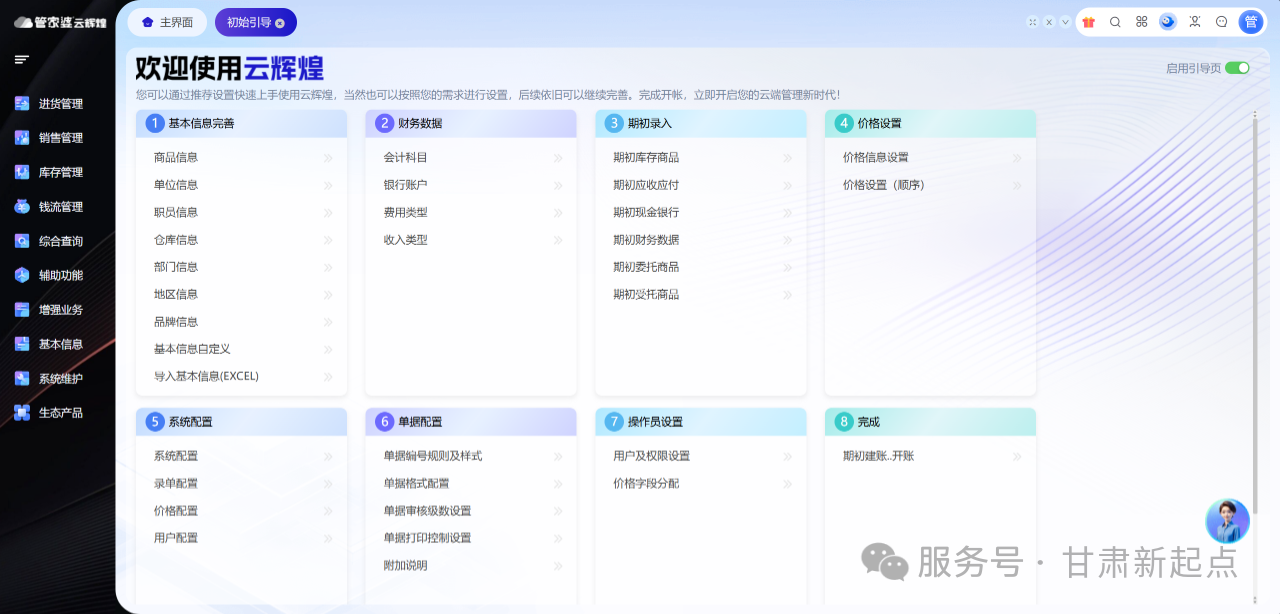This screenshot has width=1280, height=614.
Task: Close the 初始引导 tab
Action: pos(280,23)
